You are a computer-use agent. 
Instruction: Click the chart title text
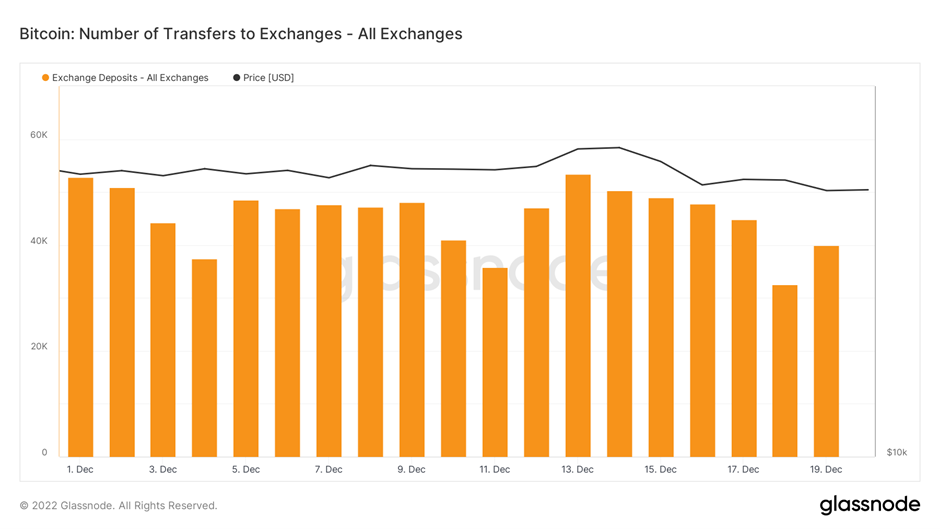(241, 34)
